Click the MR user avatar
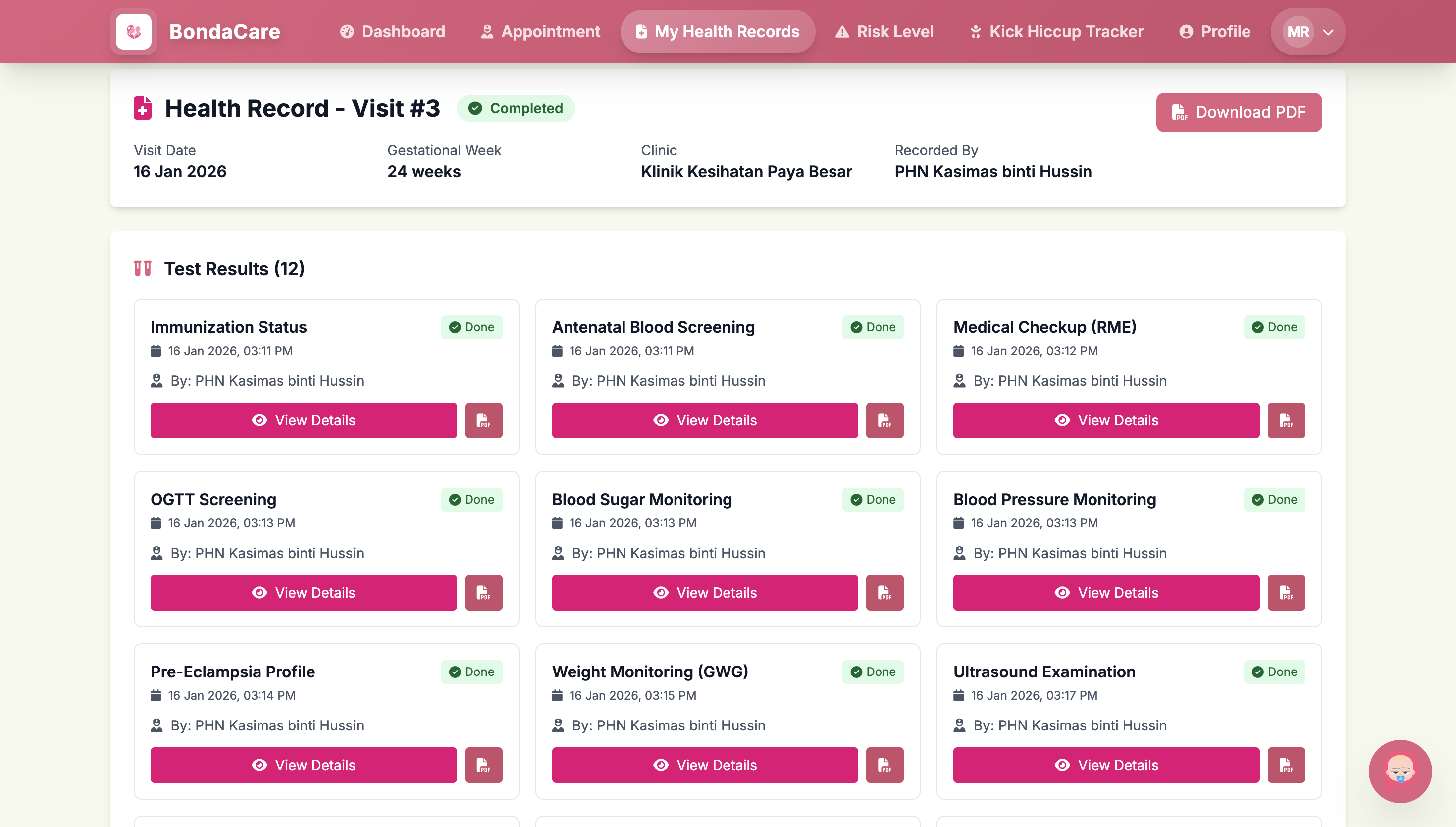 pos(1298,32)
